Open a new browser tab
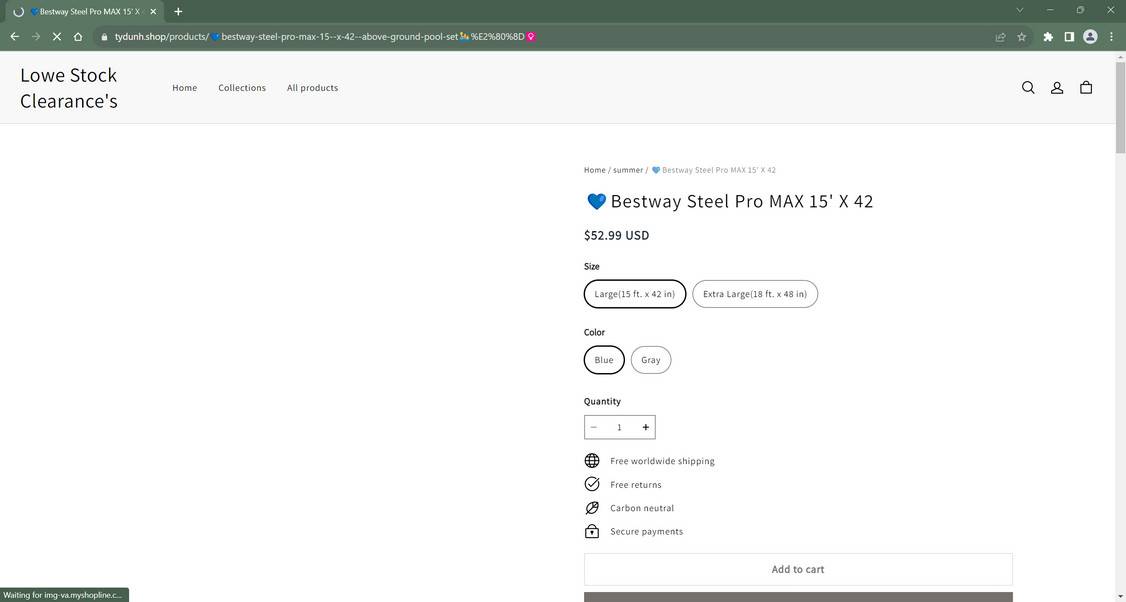This screenshot has width=1126, height=602. (x=178, y=11)
